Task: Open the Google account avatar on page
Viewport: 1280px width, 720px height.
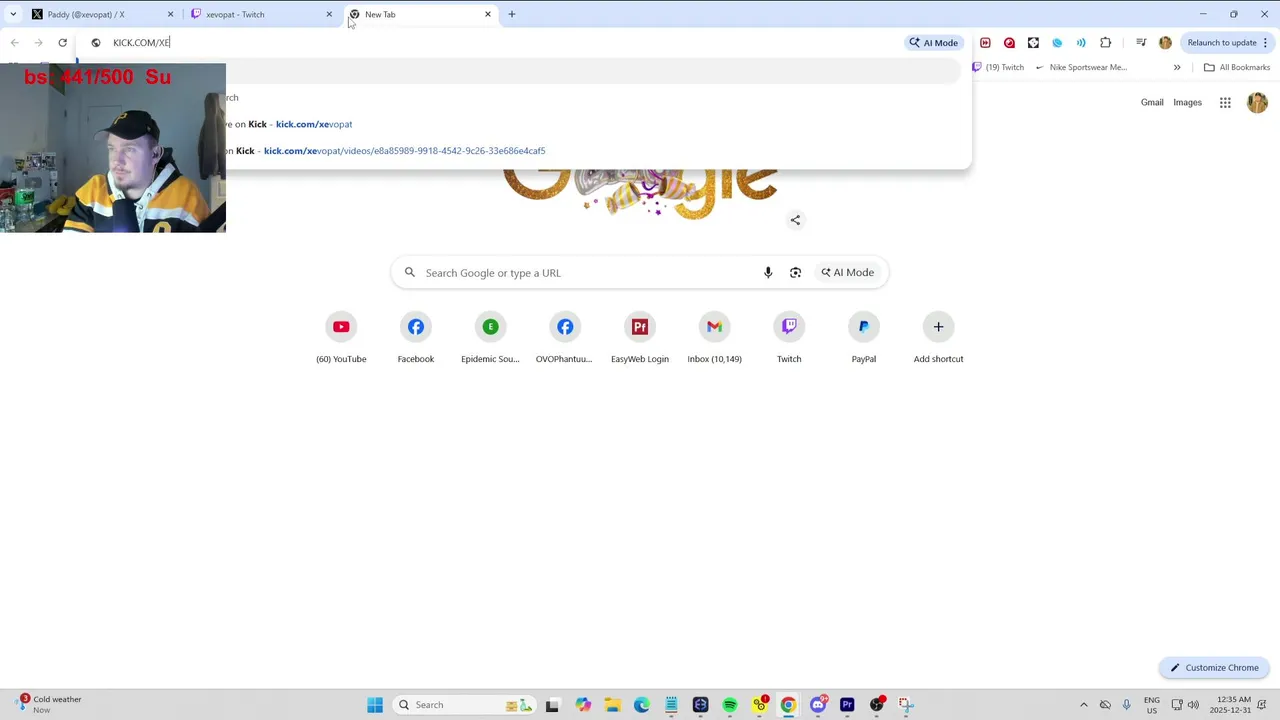Action: tap(1257, 102)
